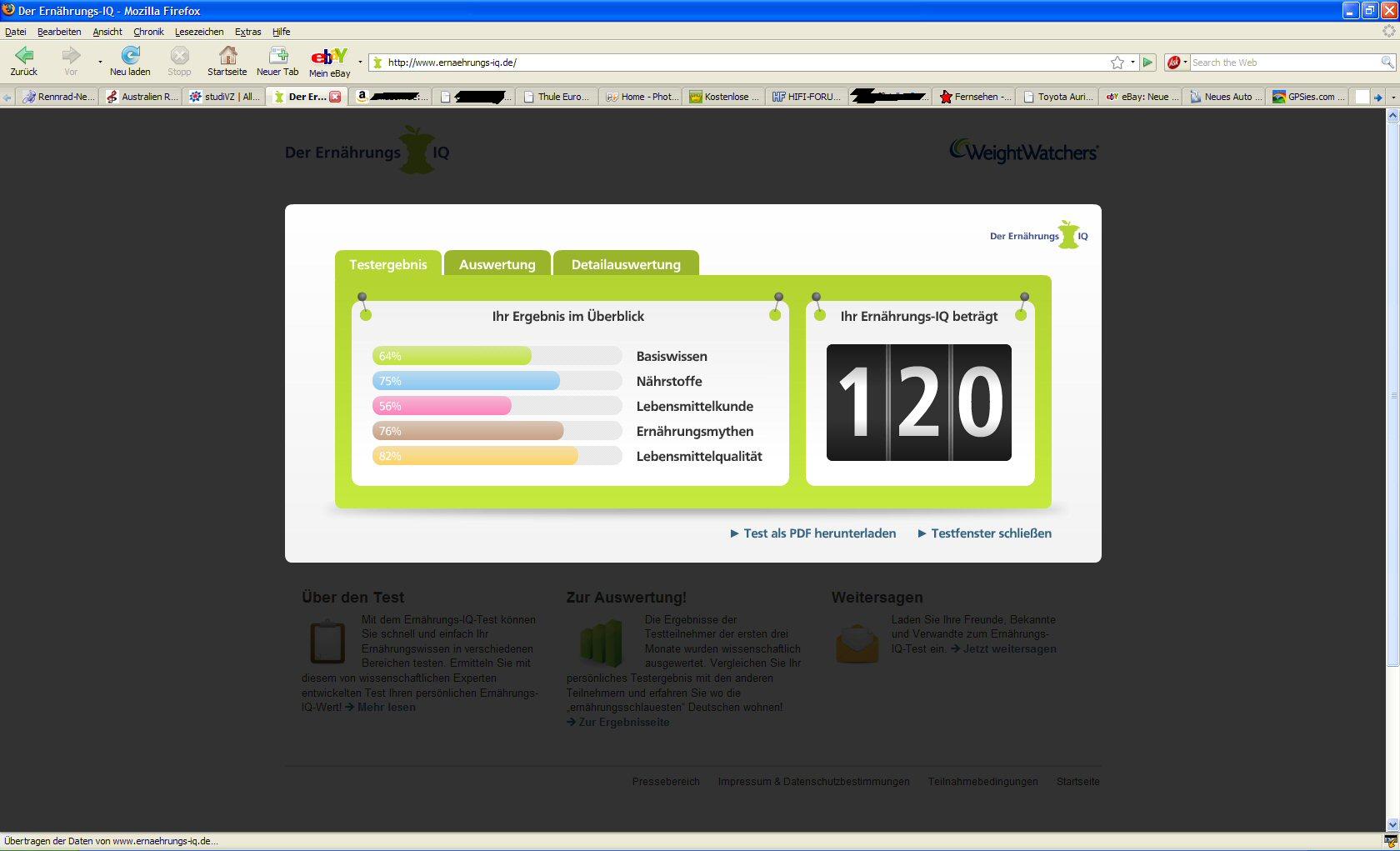Open the Lesezeichen menu
Image resolution: width=1400 pixels, height=851 pixels.
coord(199,32)
